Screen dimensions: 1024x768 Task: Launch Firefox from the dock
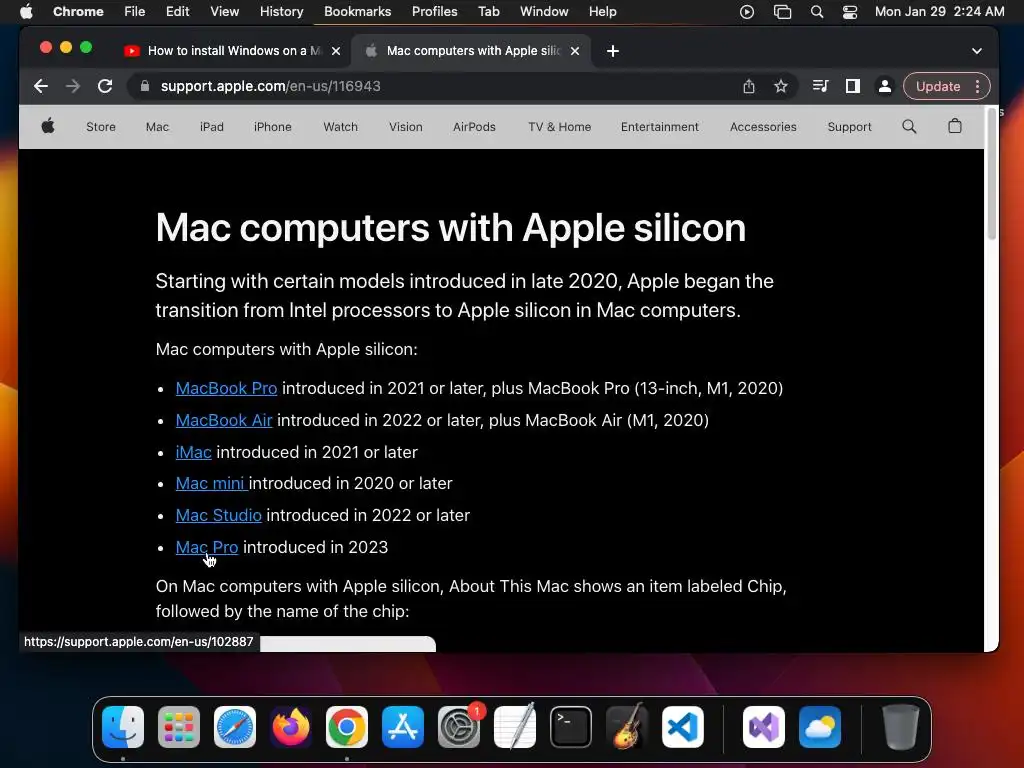pos(291,726)
